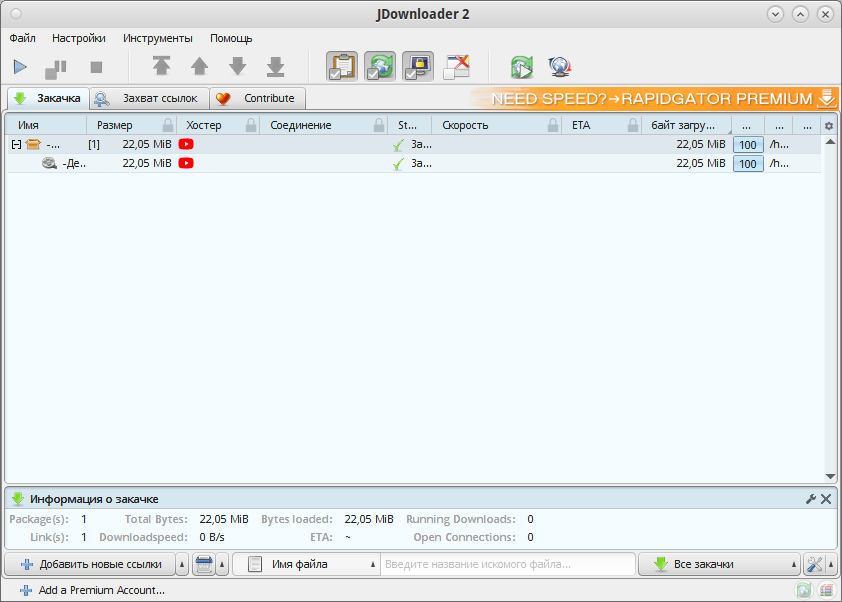Screen dimensions: 842x602
Task: Toggle the window icon with red X
Action: pos(456,67)
